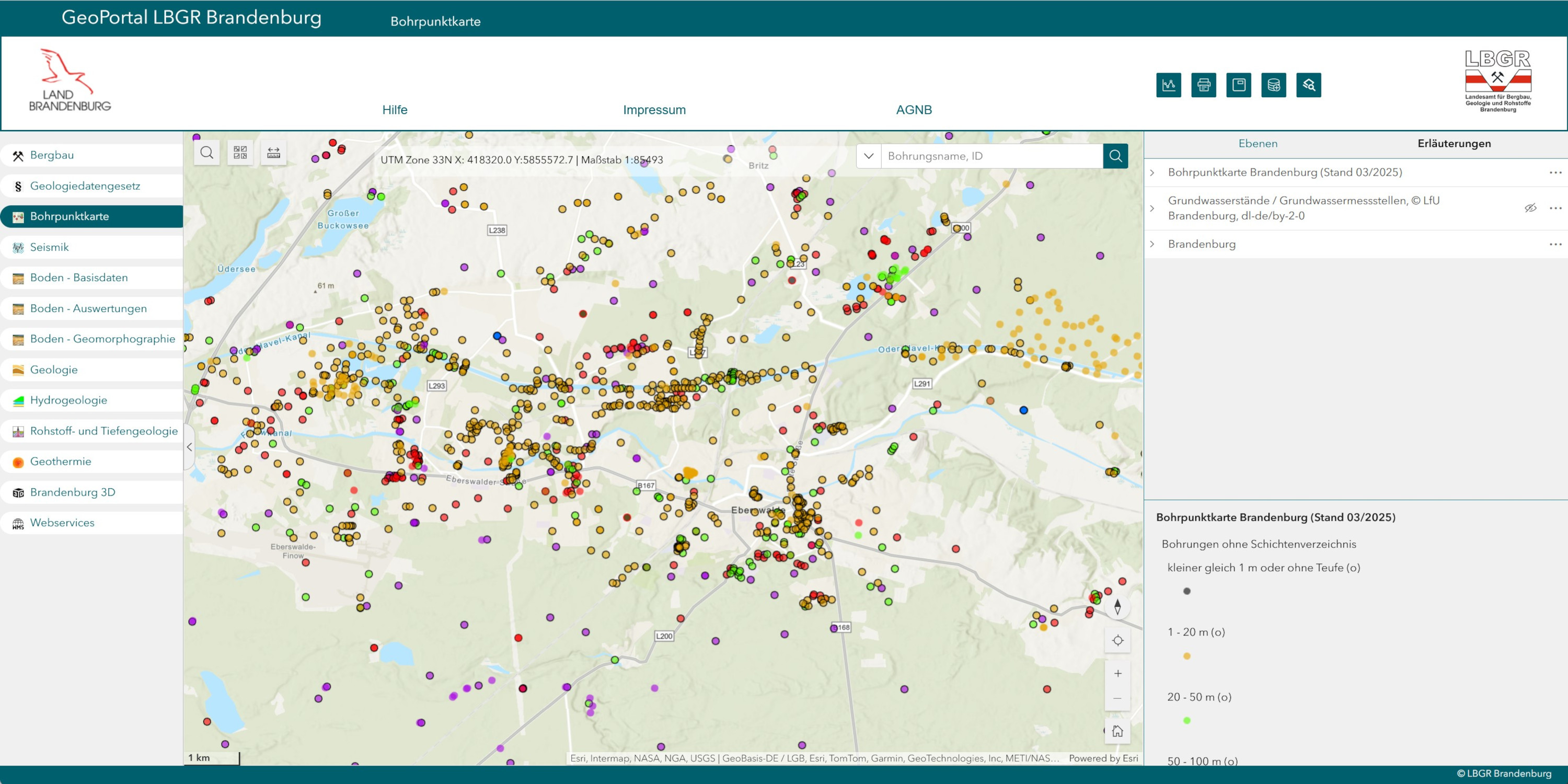Open options for Bohrpunktkarte Brandenburg layer

pos(1555,173)
